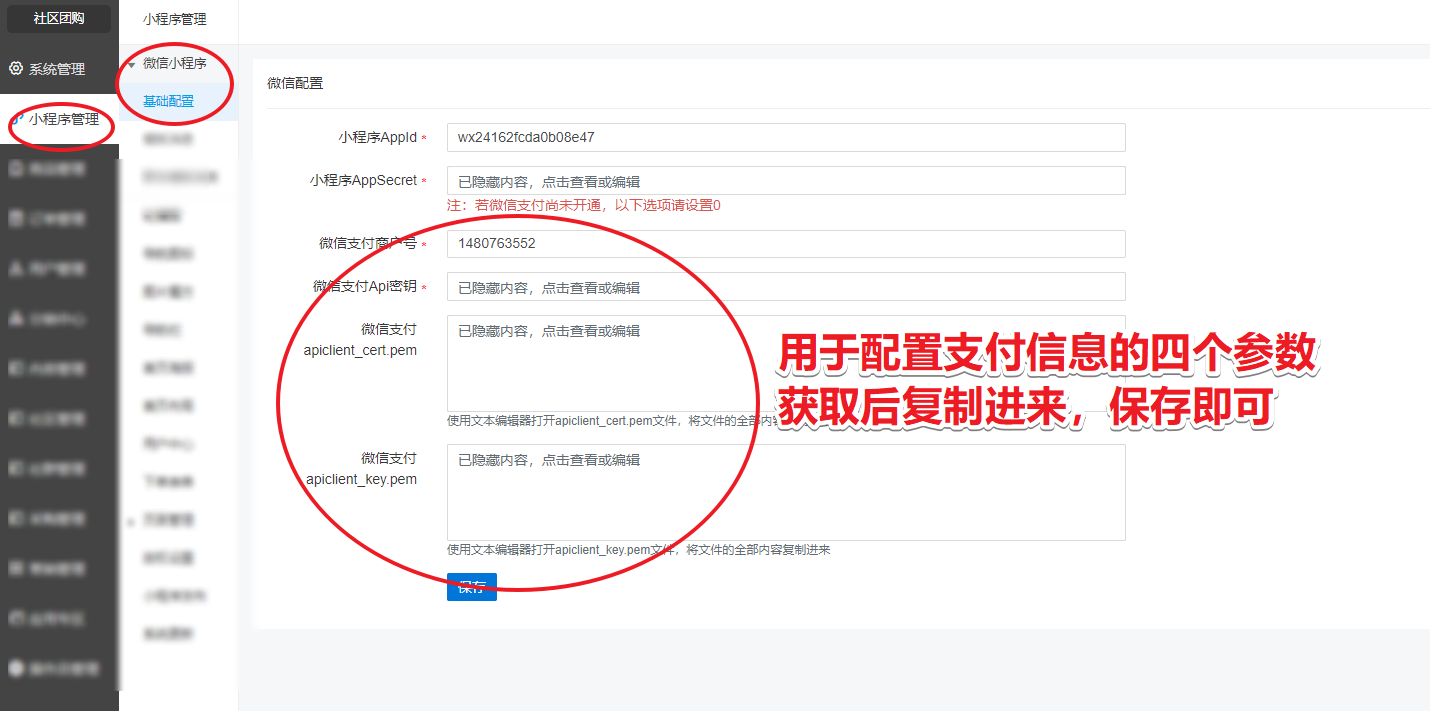Click the hint text mentioning apiclient_key.pem文件
The width and height of the screenshot is (1430, 711).
[x=639, y=550]
